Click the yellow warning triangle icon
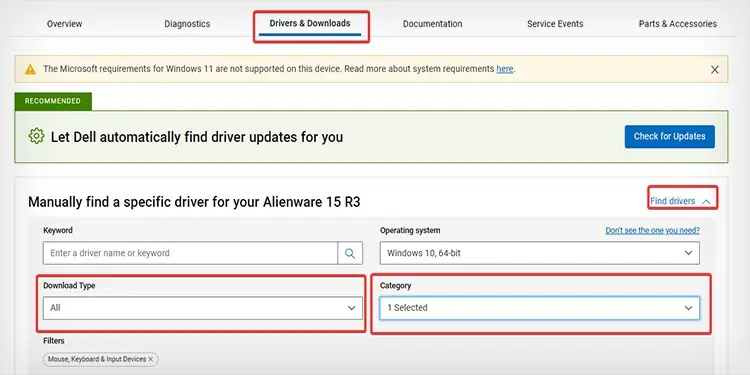Viewport: 750px width, 375px height. [x=30, y=69]
